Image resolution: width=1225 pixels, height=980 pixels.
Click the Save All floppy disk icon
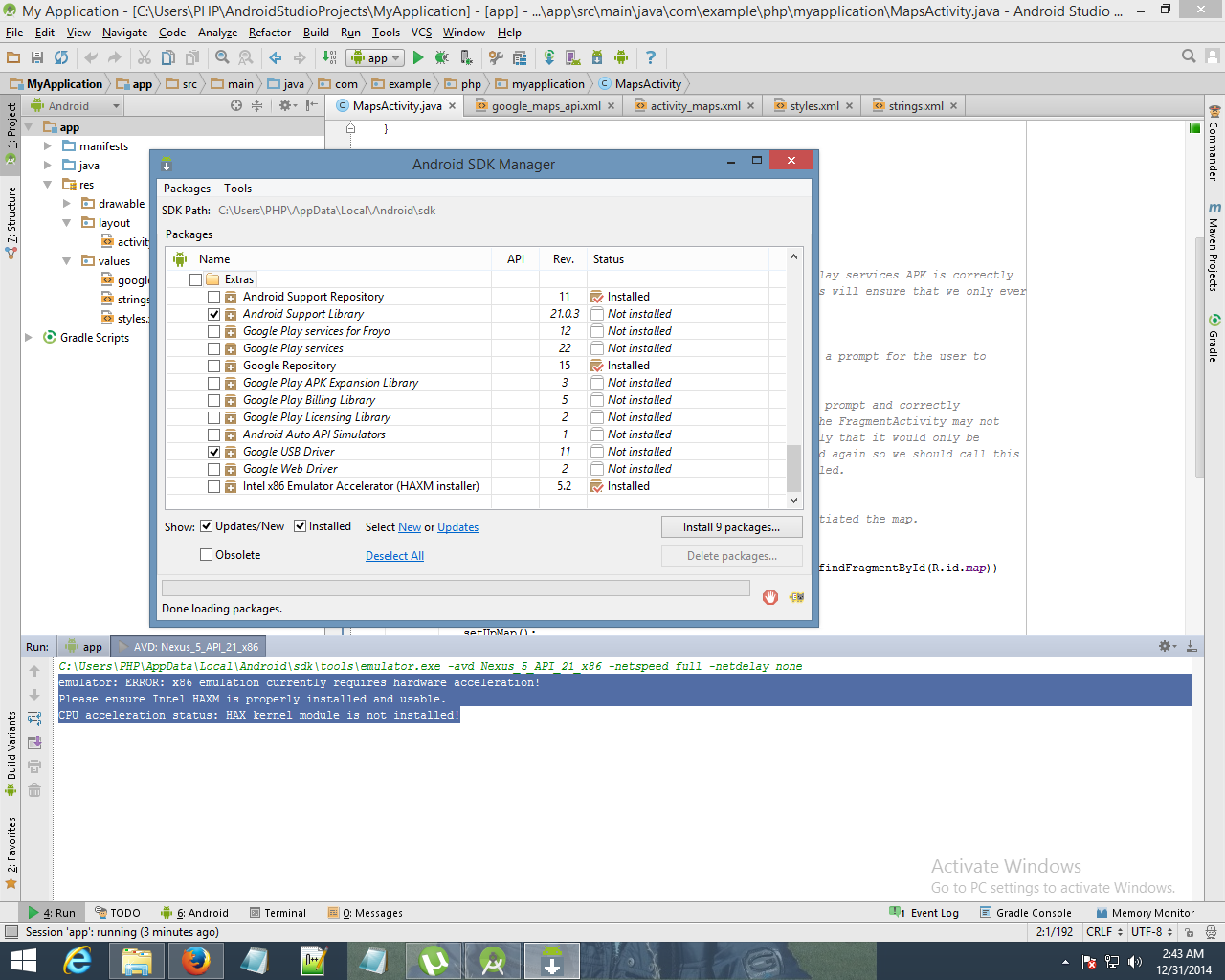[x=37, y=57]
